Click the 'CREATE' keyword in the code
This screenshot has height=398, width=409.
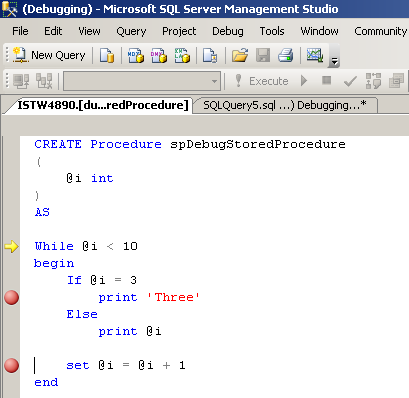[58, 144]
